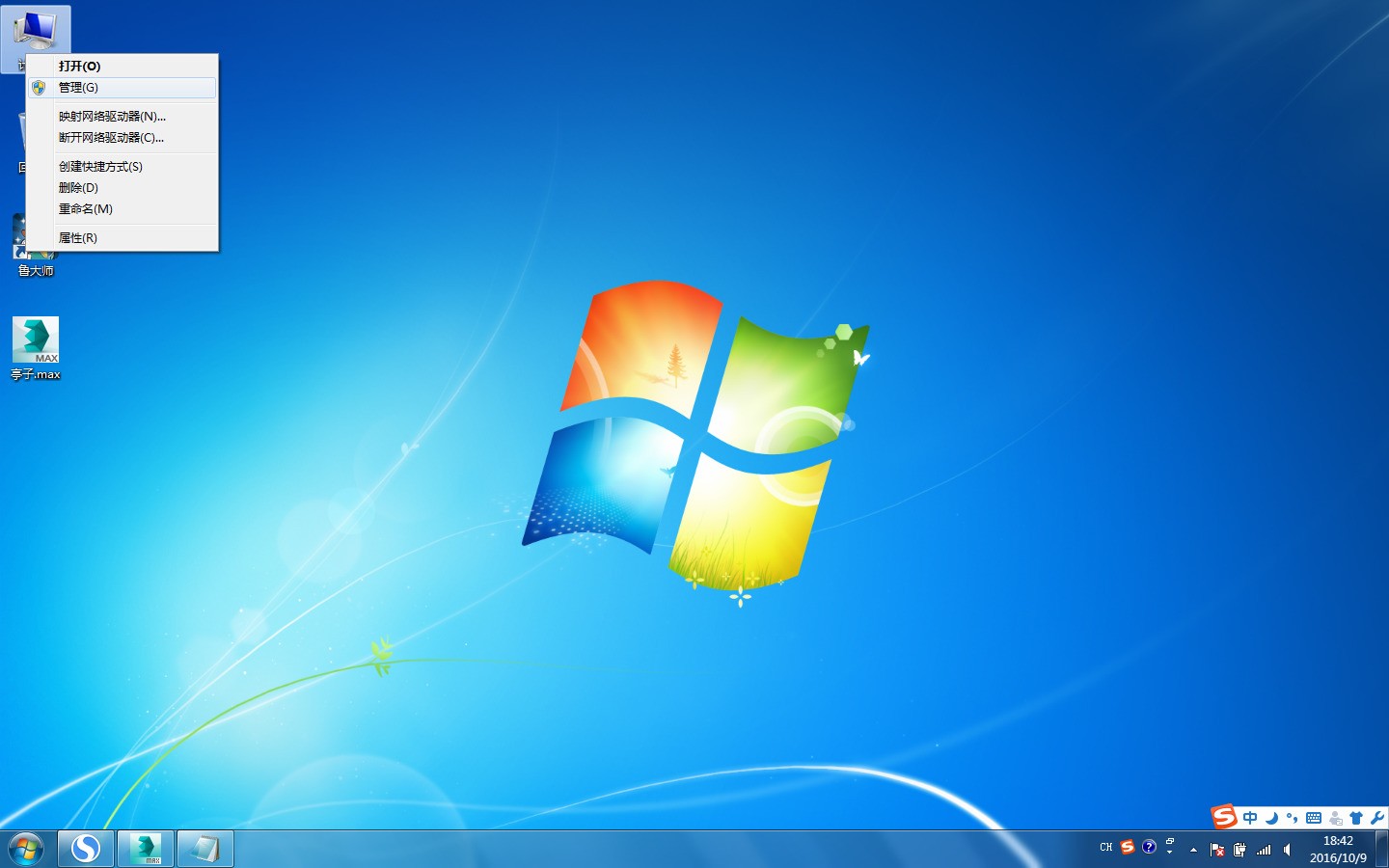Open network signal tray icon
This screenshot has height=868, width=1389.
[x=1264, y=850]
